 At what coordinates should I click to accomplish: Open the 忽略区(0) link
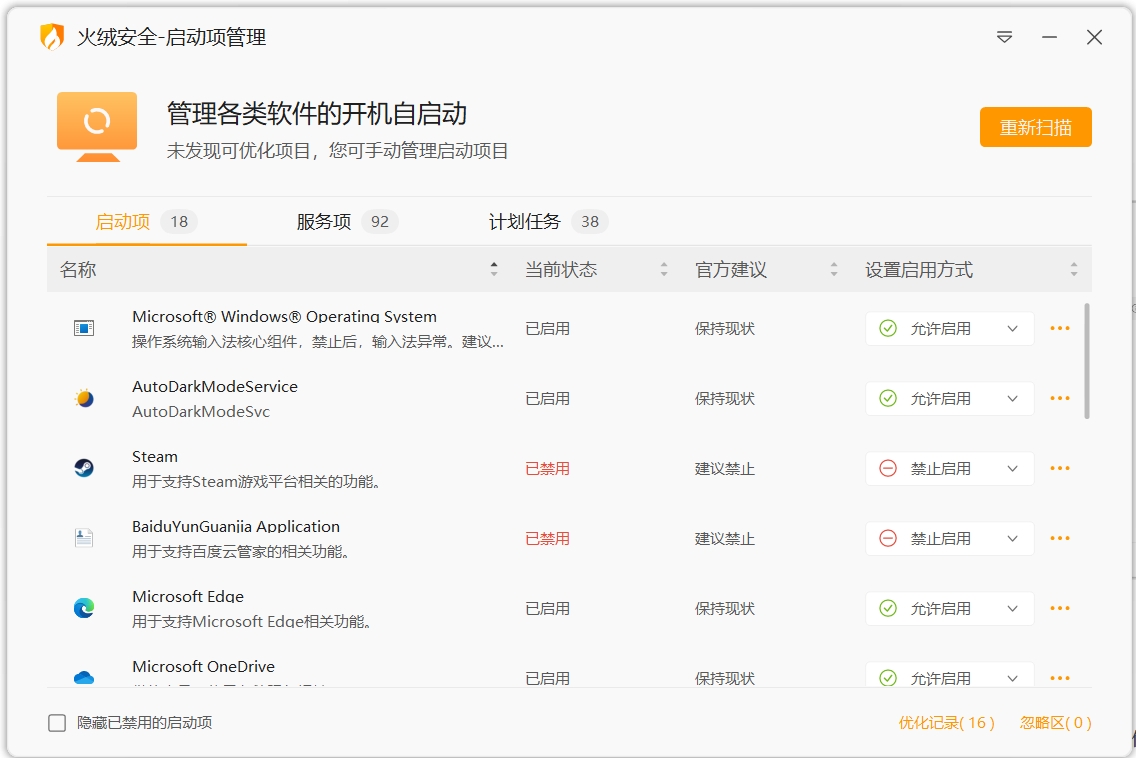coord(1056,722)
